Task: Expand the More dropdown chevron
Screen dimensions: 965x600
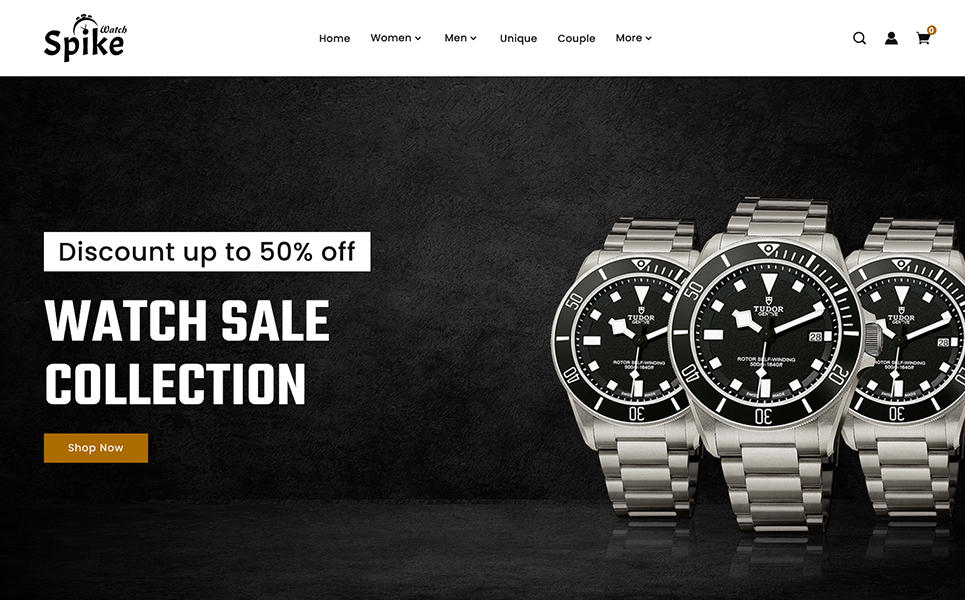Action: click(648, 38)
